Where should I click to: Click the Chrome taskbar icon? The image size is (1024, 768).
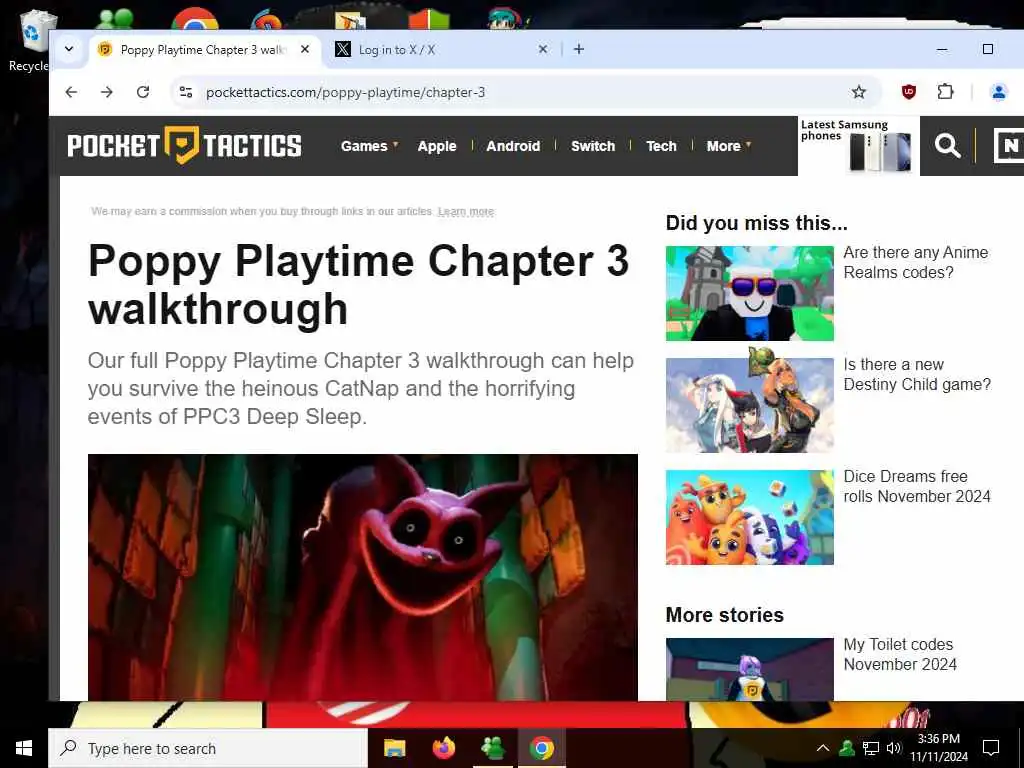coord(542,748)
